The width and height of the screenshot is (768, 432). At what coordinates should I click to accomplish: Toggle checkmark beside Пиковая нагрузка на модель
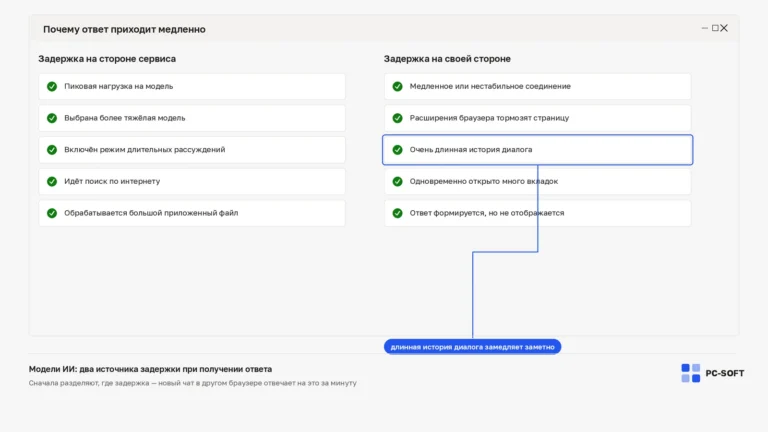52,86
